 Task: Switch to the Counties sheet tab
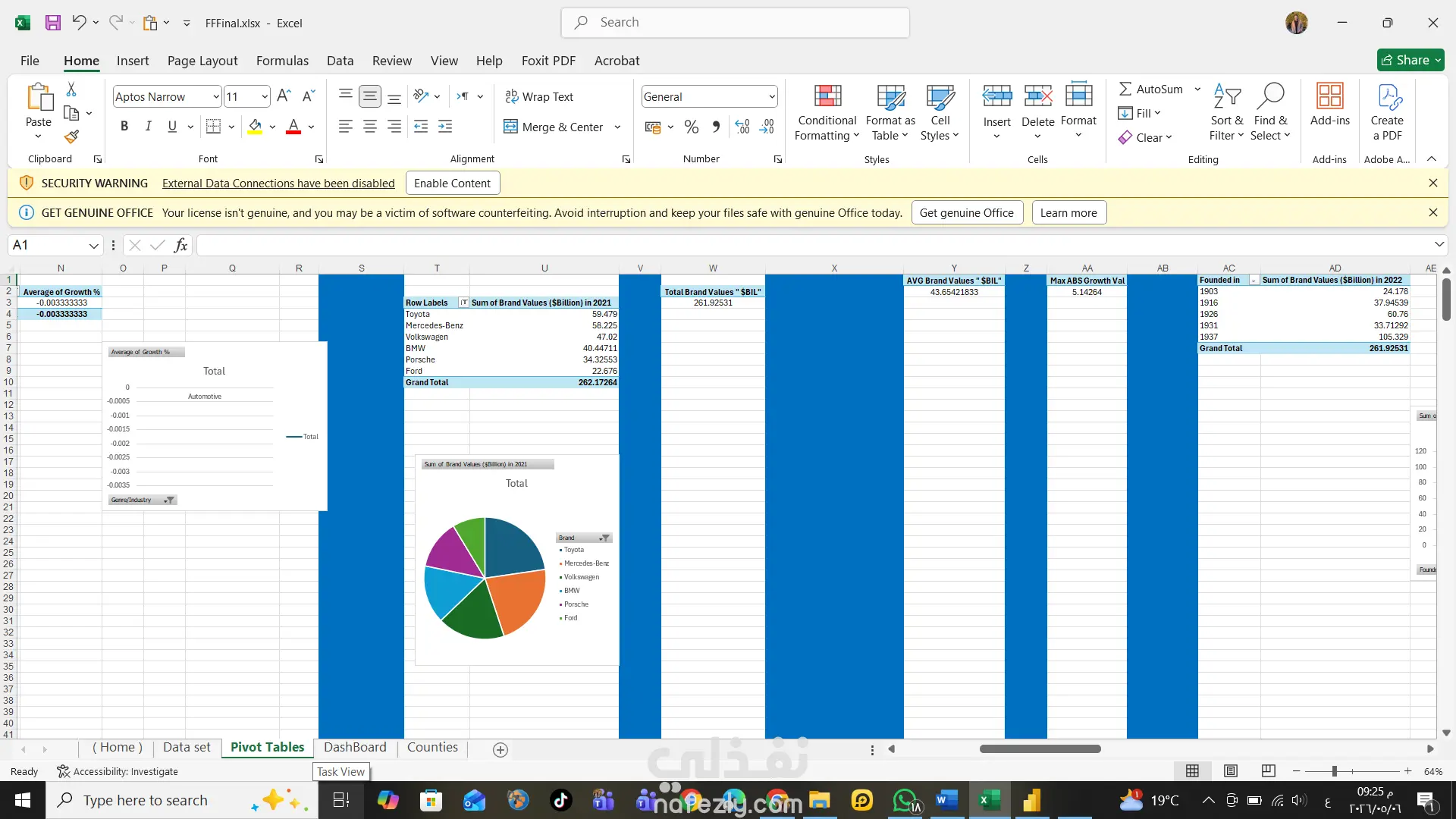tap(432, 748)
